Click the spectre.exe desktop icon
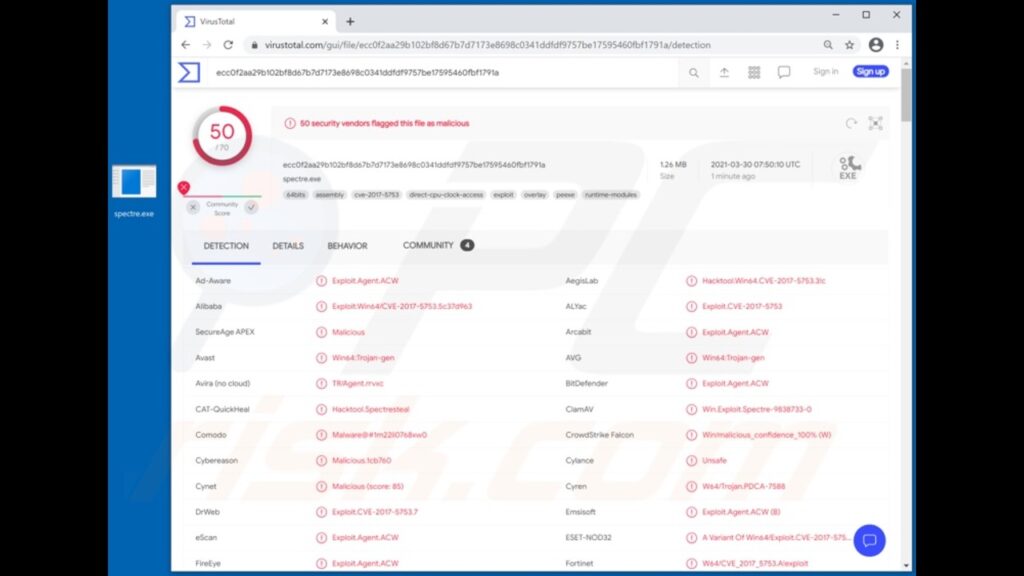 point(134,191)
